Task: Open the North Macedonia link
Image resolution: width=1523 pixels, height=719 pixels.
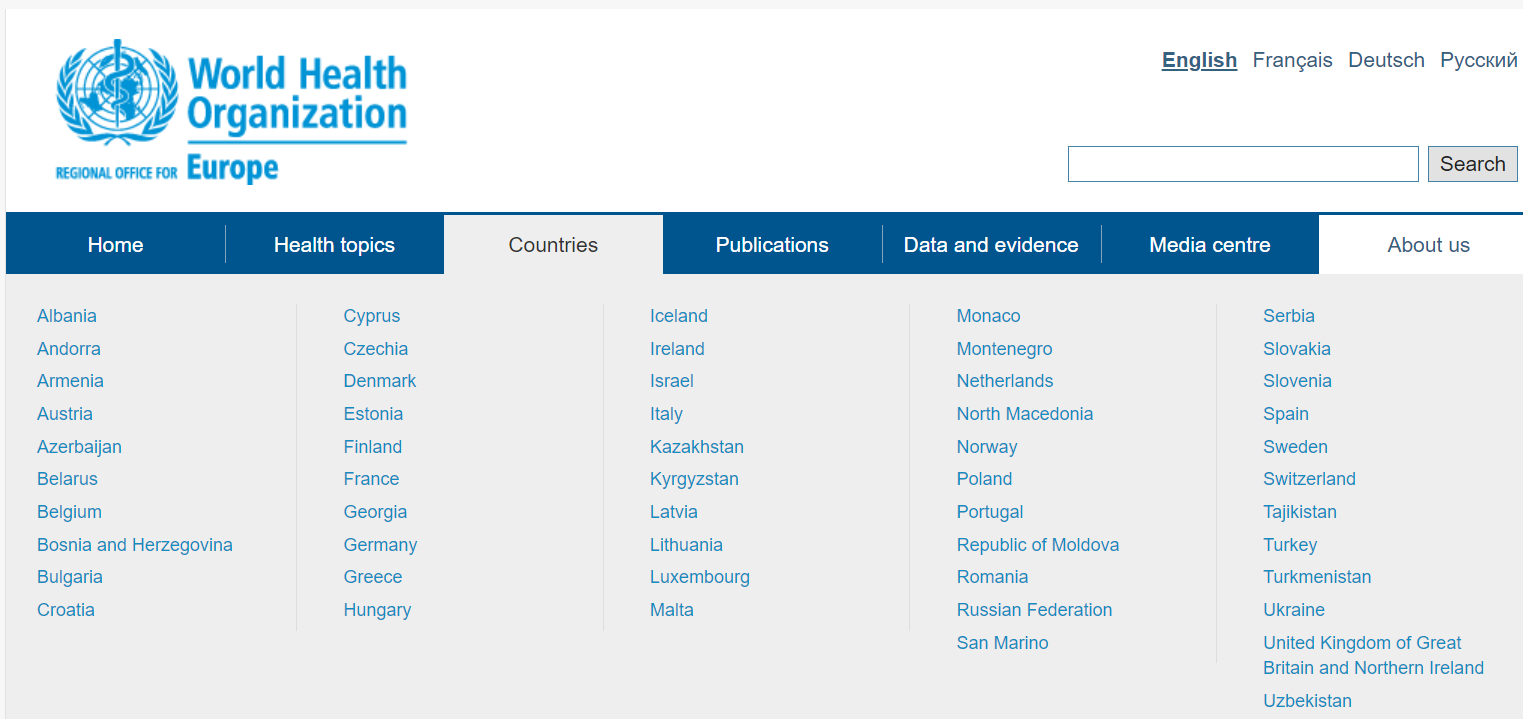Action: coord(1025,414)
